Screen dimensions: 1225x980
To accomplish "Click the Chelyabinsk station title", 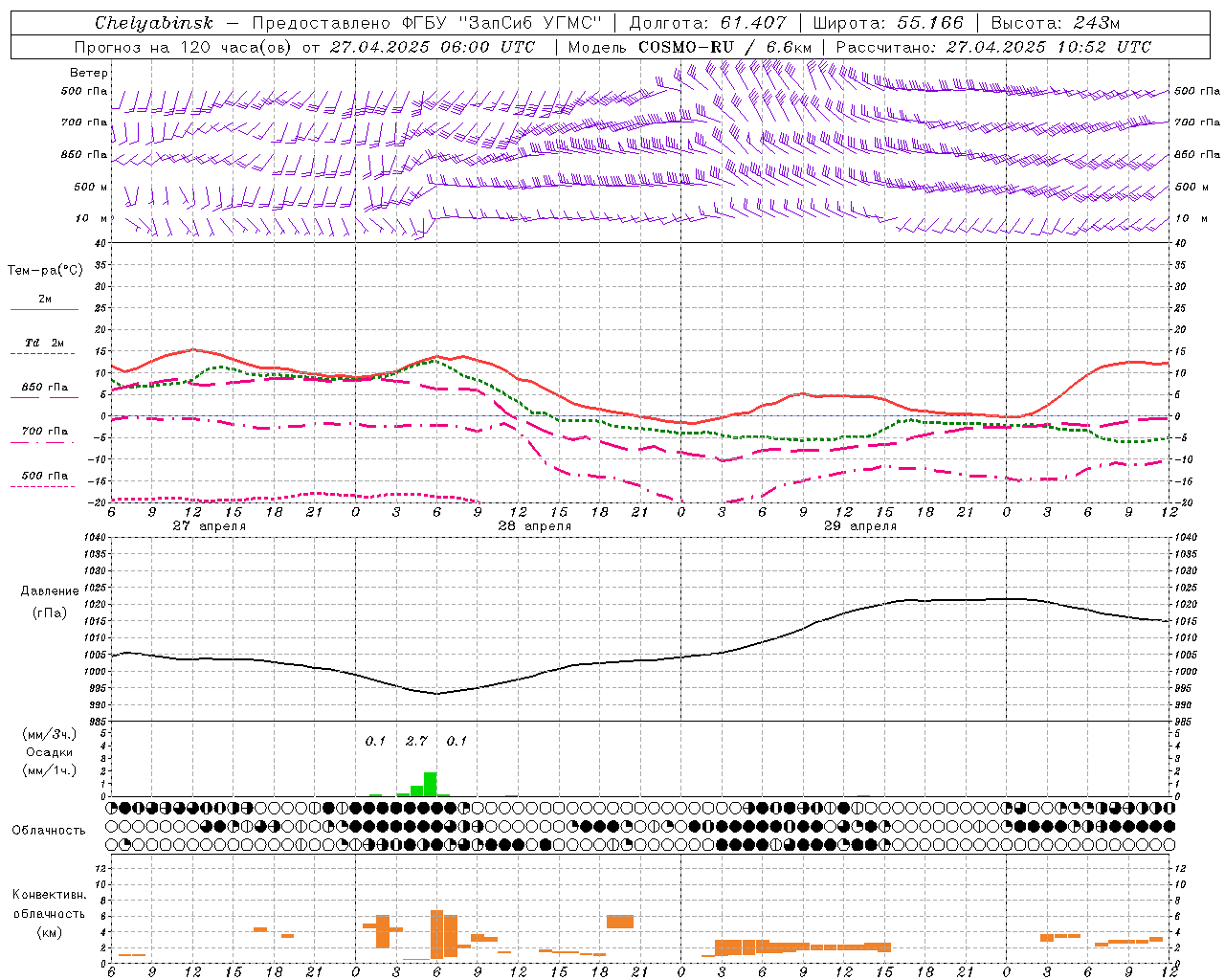I will (153, 23).
